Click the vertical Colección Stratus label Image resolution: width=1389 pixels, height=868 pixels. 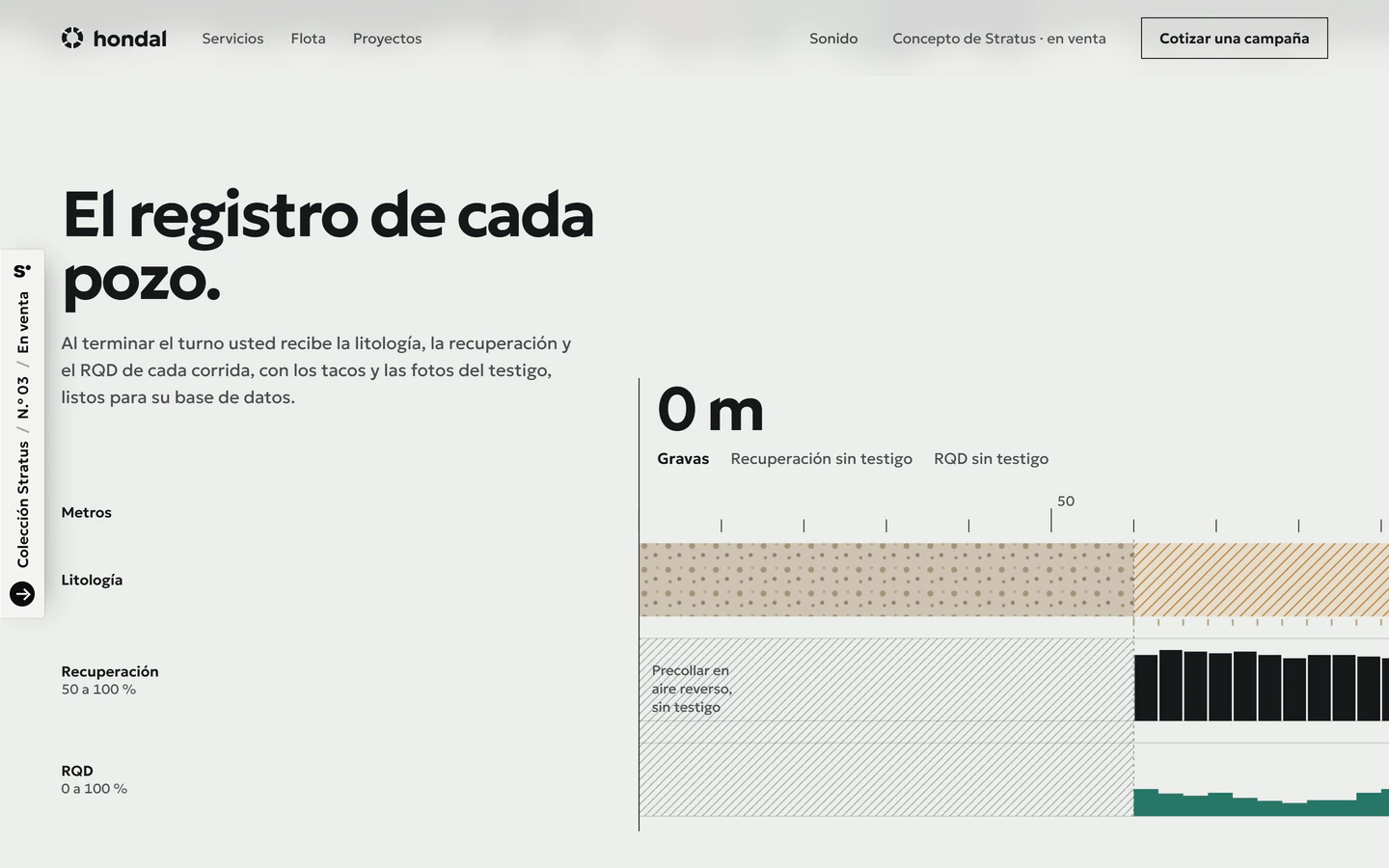click(23, 504)
